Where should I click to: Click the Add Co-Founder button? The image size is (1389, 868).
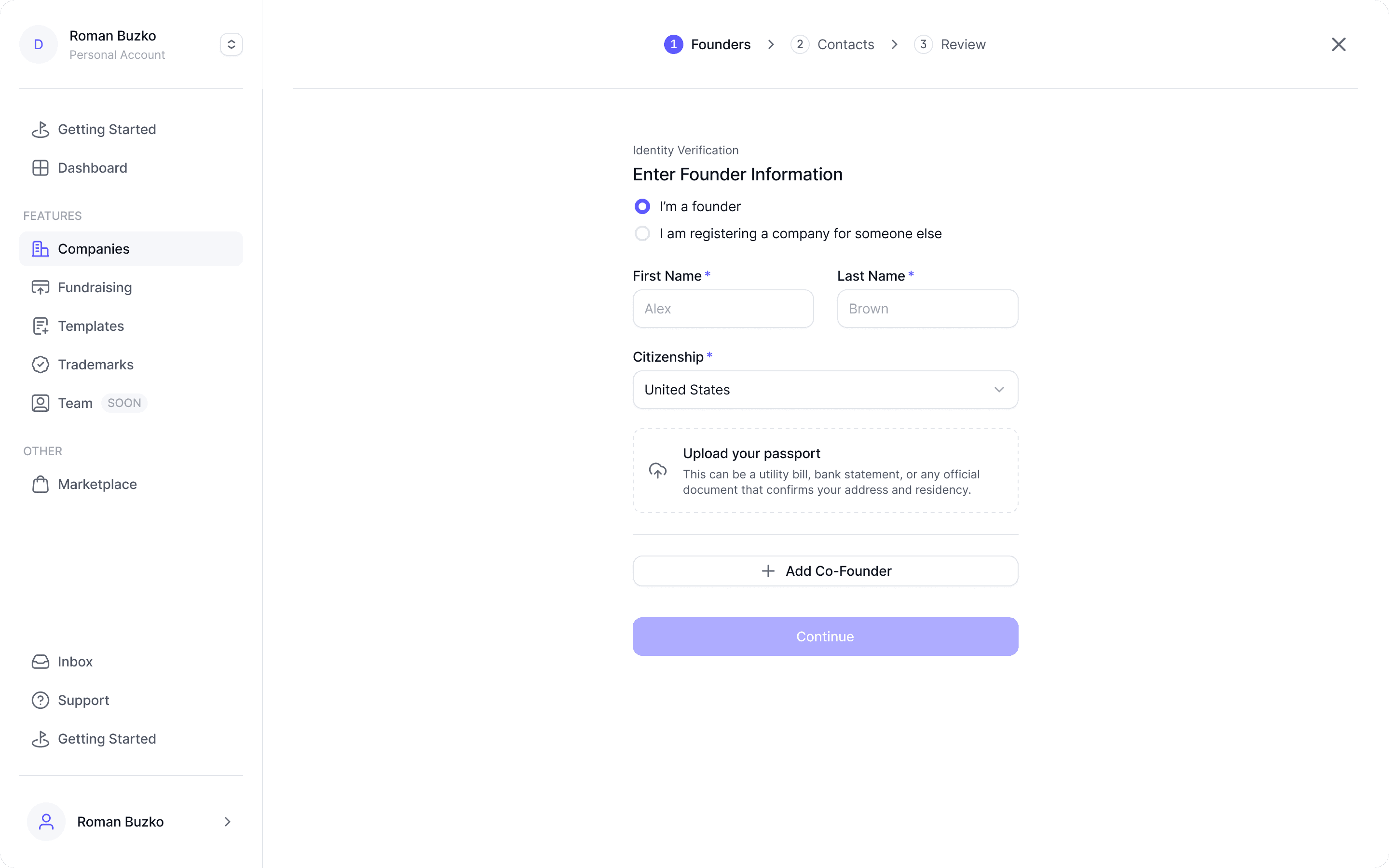(825, 570)
